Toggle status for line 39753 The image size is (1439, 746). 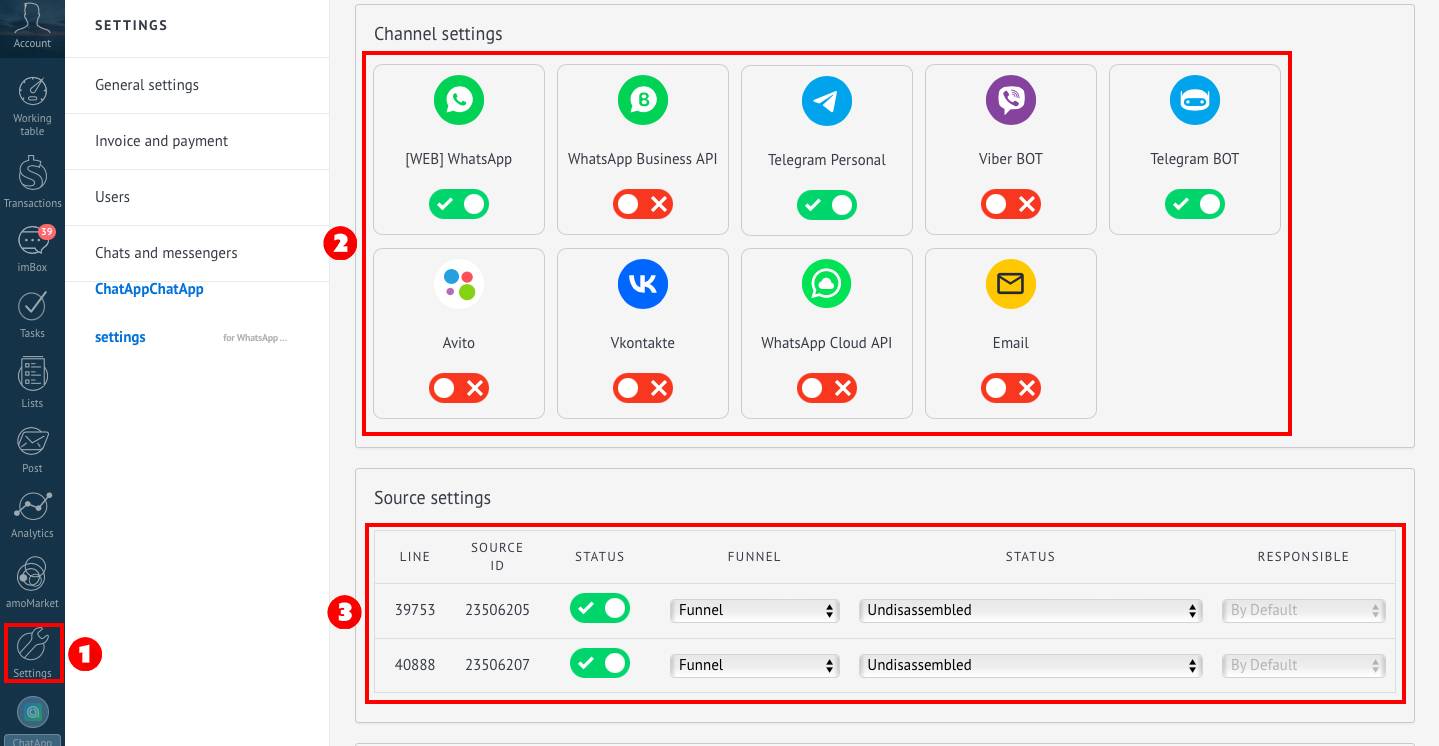599,608
